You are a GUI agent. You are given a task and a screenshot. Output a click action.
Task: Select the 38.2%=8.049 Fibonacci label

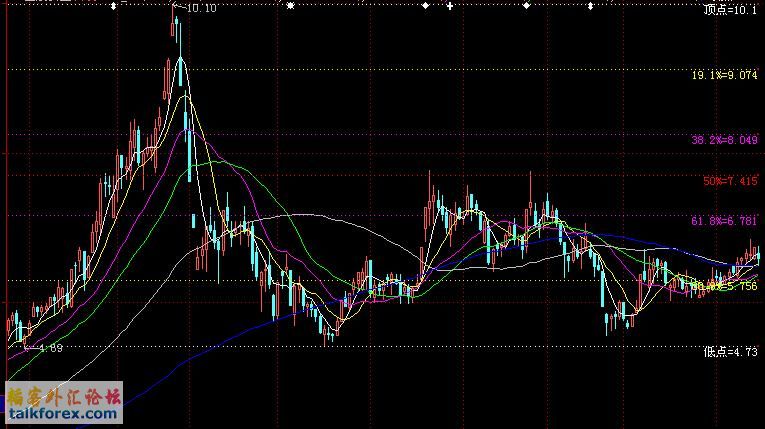coord(725,140)
